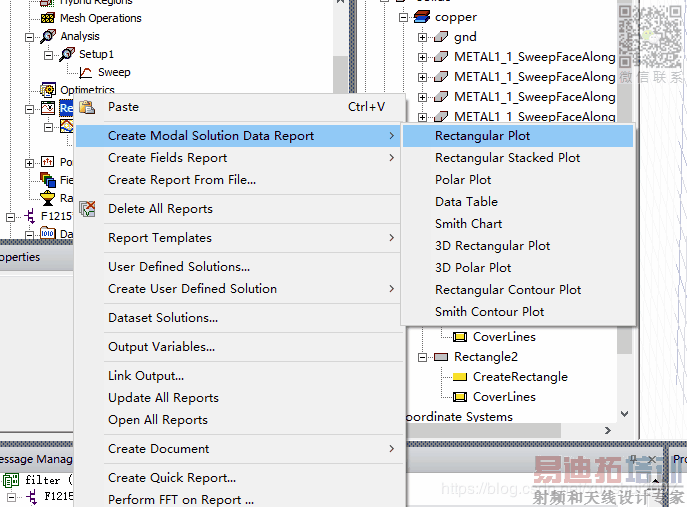
Task: Click the Analysis magnifier icon
Action: coord(48,36)
